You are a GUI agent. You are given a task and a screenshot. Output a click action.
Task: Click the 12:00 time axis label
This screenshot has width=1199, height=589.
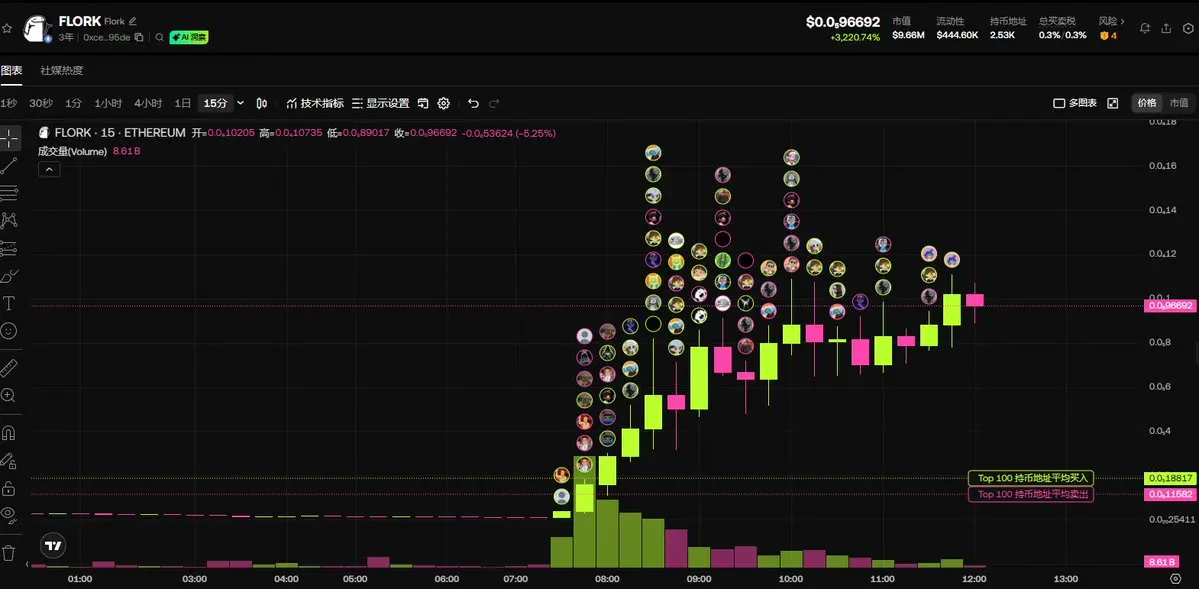974,579
